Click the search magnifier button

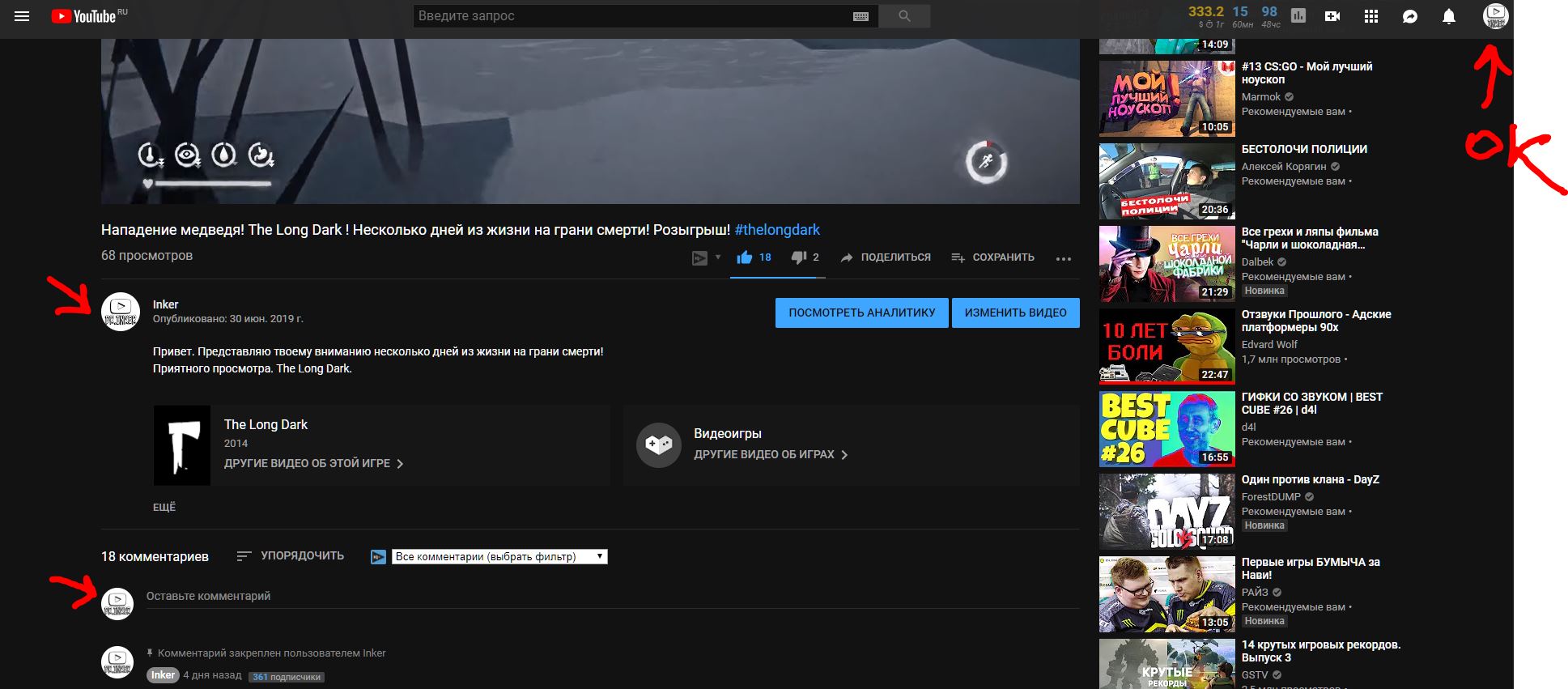coord(904,16)
